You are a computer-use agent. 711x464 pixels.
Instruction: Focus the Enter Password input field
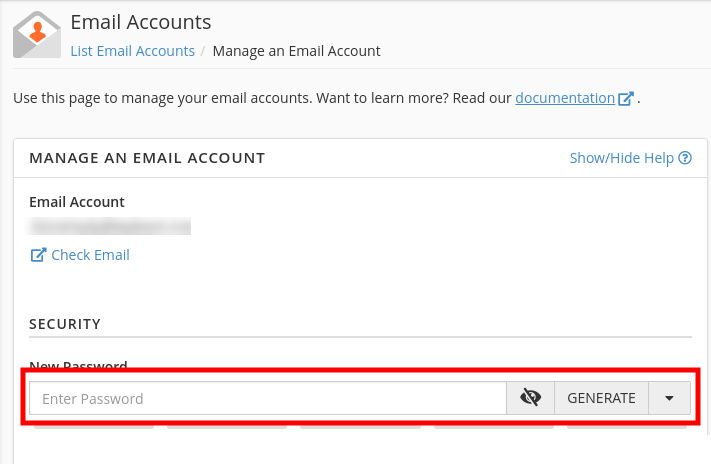point(268,398)
